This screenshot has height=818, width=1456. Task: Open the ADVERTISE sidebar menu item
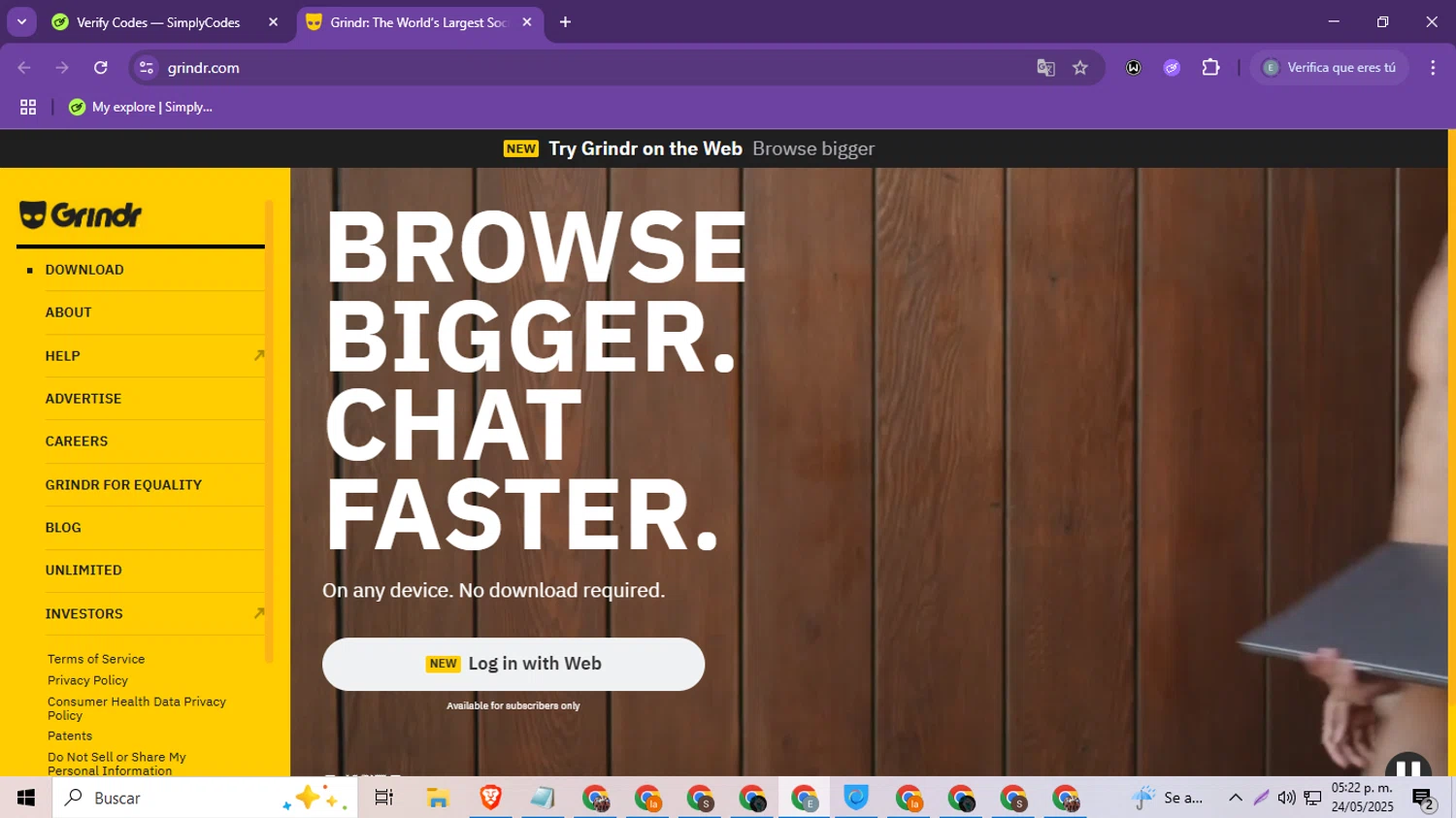pos(83,399)
